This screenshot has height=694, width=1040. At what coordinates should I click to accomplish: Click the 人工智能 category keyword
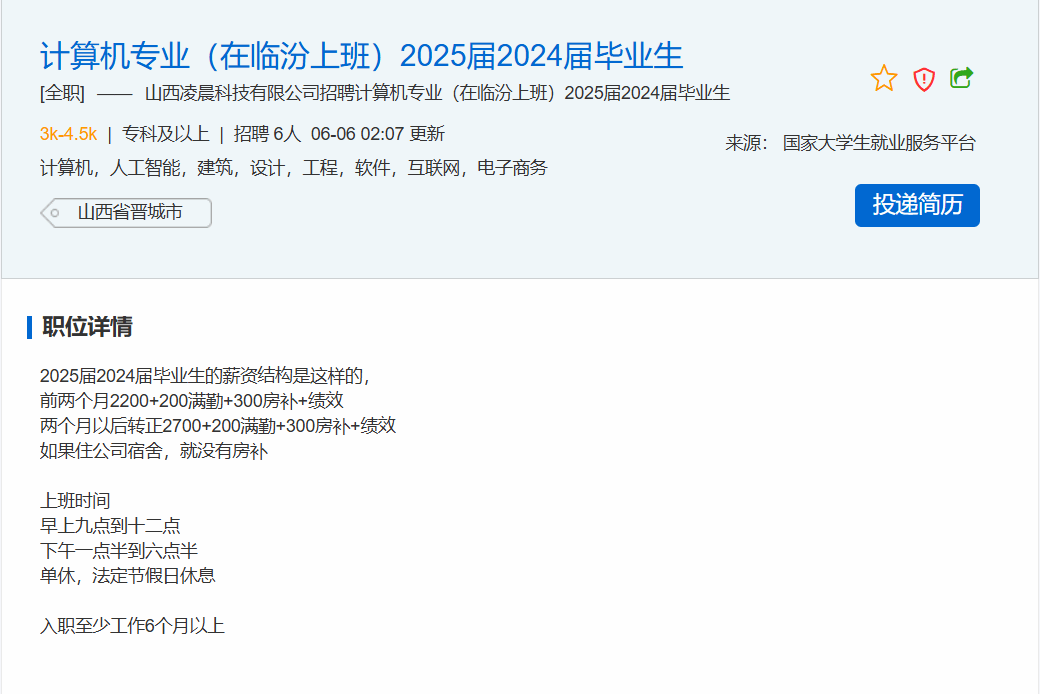[x=146, y=168]
